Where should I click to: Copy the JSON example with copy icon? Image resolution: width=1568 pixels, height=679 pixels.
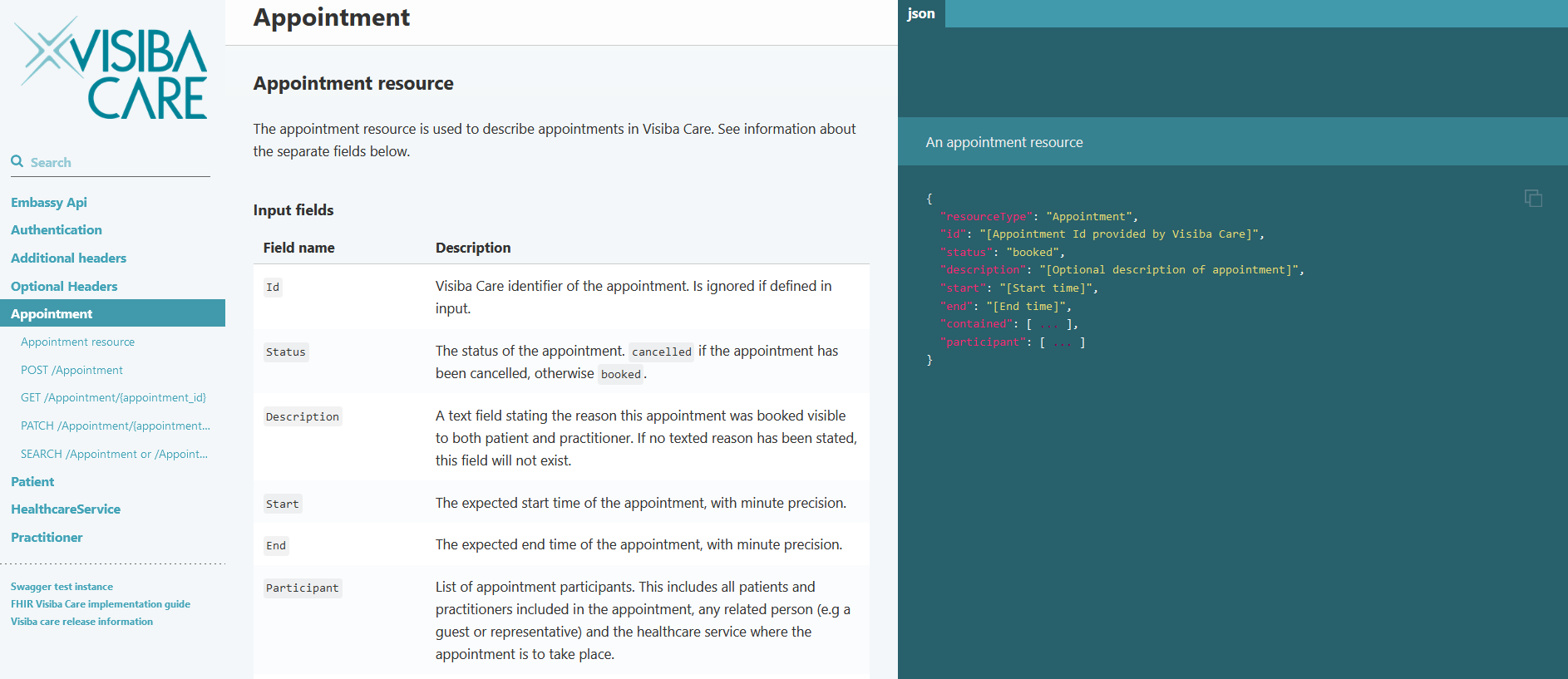click(x=1533, y=198)
